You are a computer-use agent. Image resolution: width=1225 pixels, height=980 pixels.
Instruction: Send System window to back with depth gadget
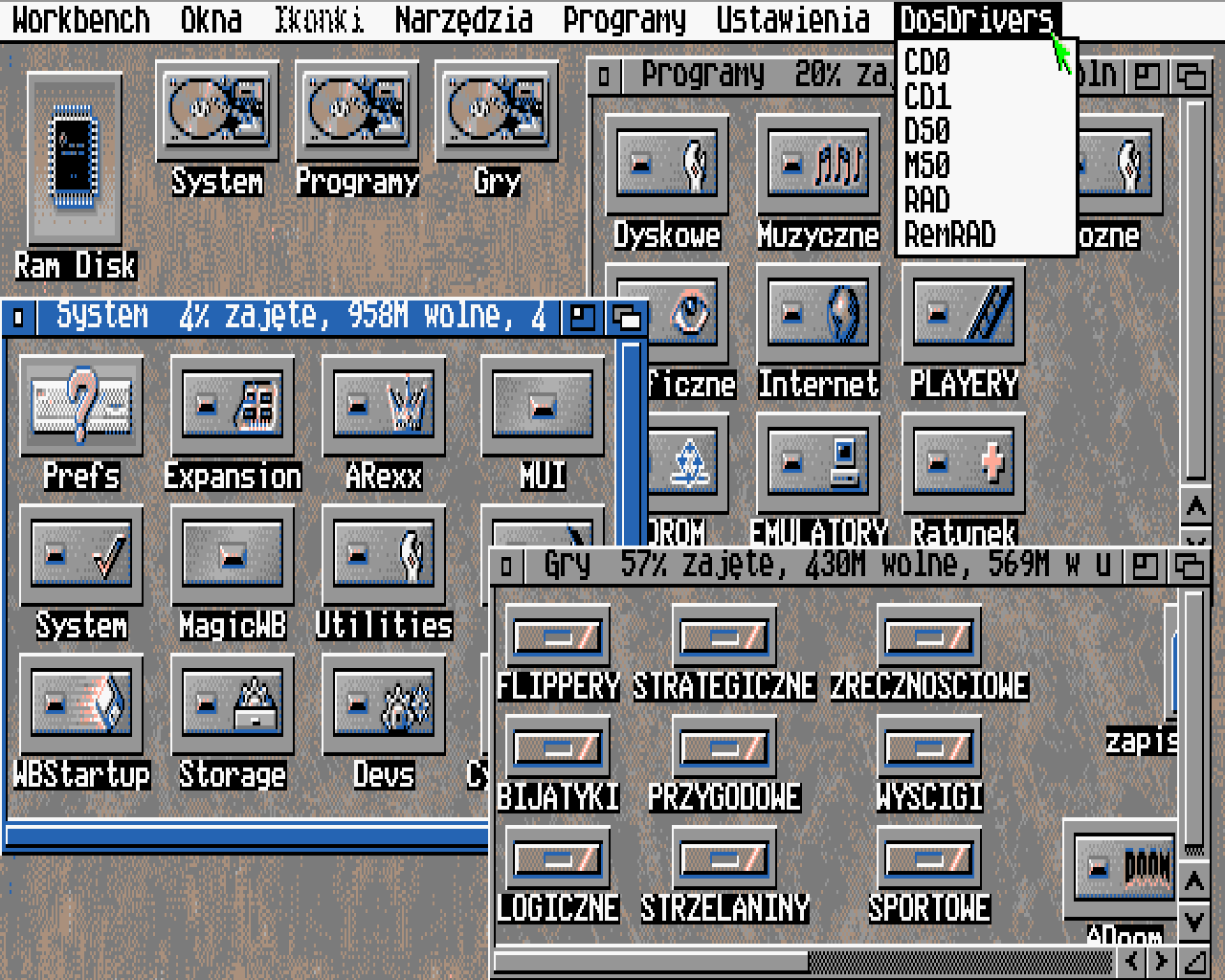point(626,317)
